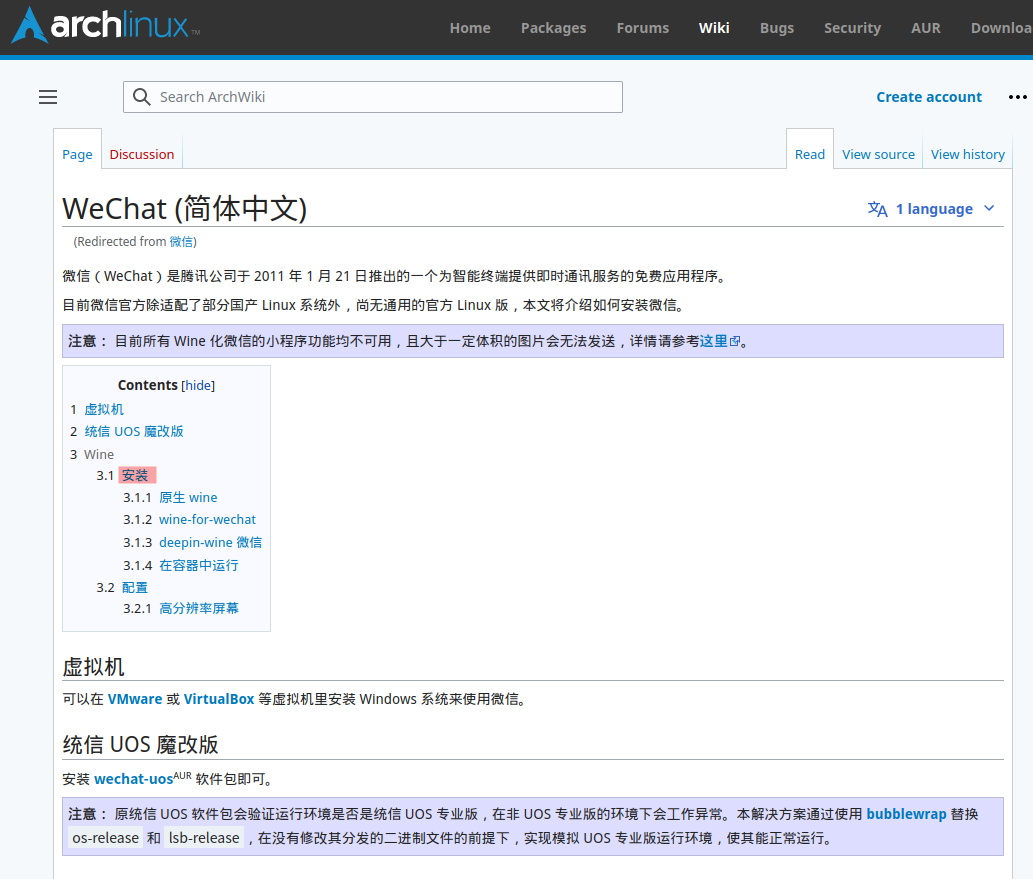Follow the bubblewrap link in the note
Image resolution: width=1033 pixels, height=879 pixels.
point(906,814)
